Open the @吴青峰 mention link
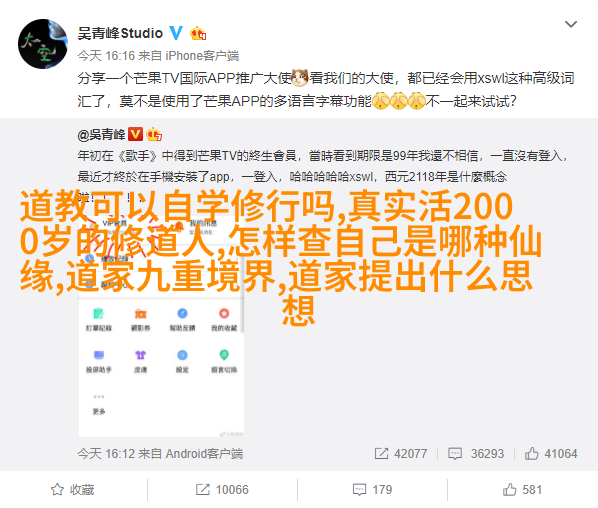This screenshot has height=508, width=598. pyautogui.click(x=101, y=134)
